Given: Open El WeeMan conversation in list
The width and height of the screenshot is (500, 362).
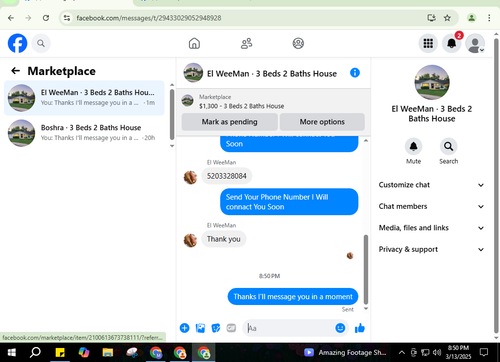Looking at the screenshot, I should point(84,98).
